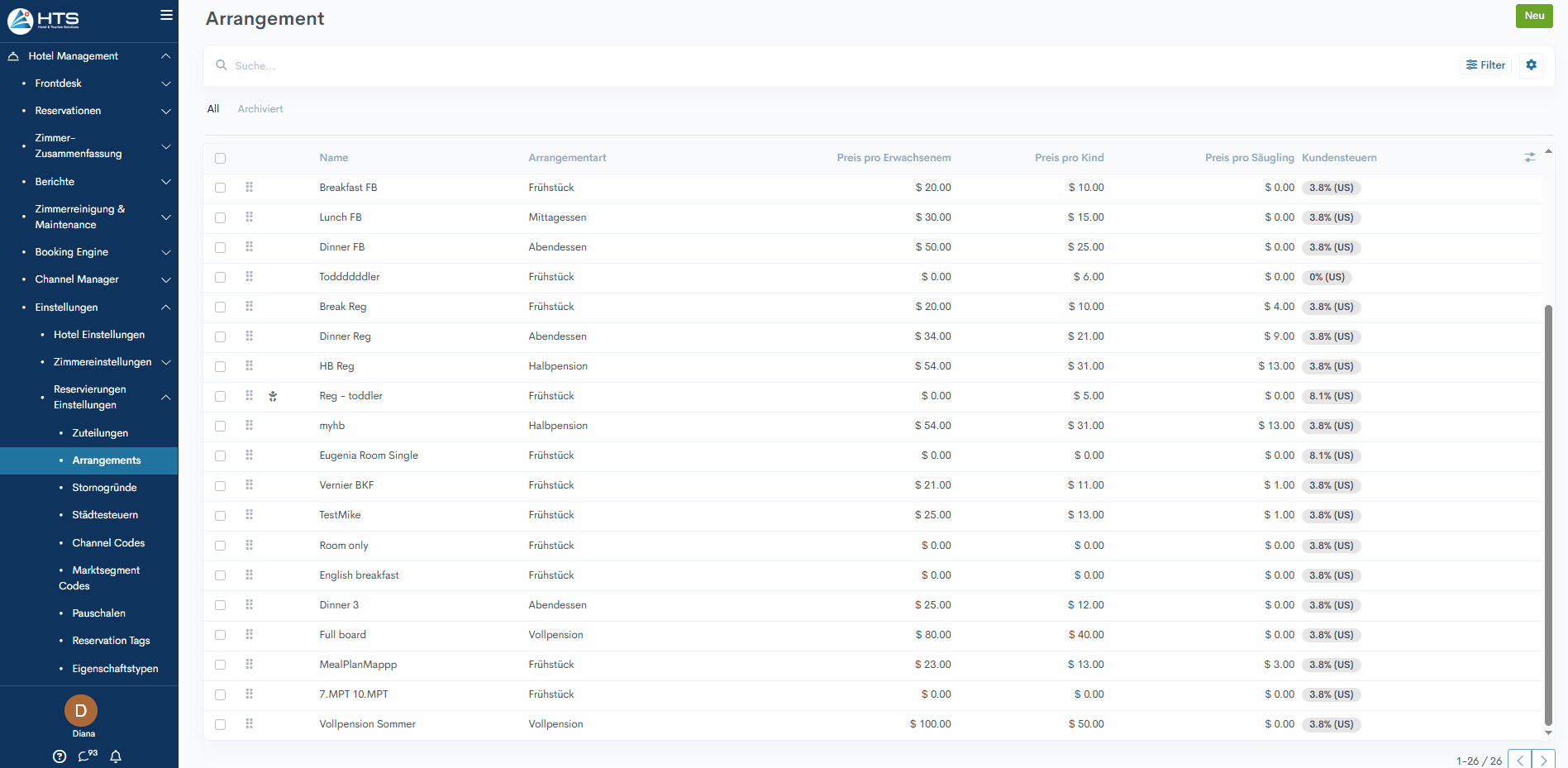
Task: Click the Filter button
Action: pos(1485,65)
